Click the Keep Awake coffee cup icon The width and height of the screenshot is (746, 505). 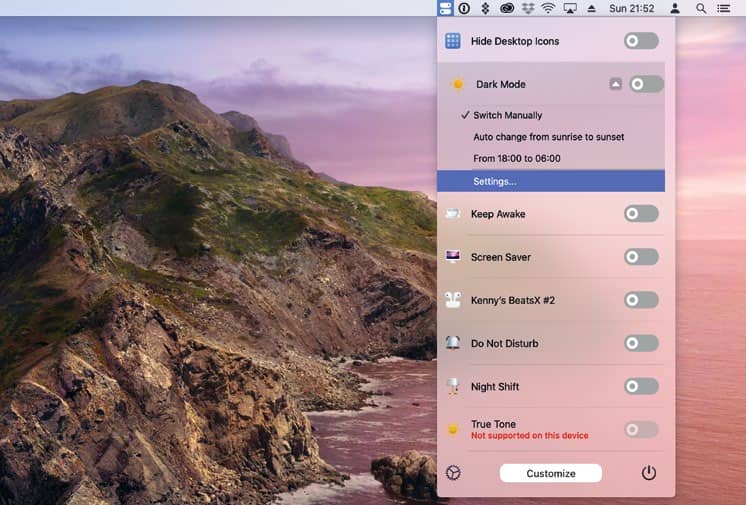[452, 214]
